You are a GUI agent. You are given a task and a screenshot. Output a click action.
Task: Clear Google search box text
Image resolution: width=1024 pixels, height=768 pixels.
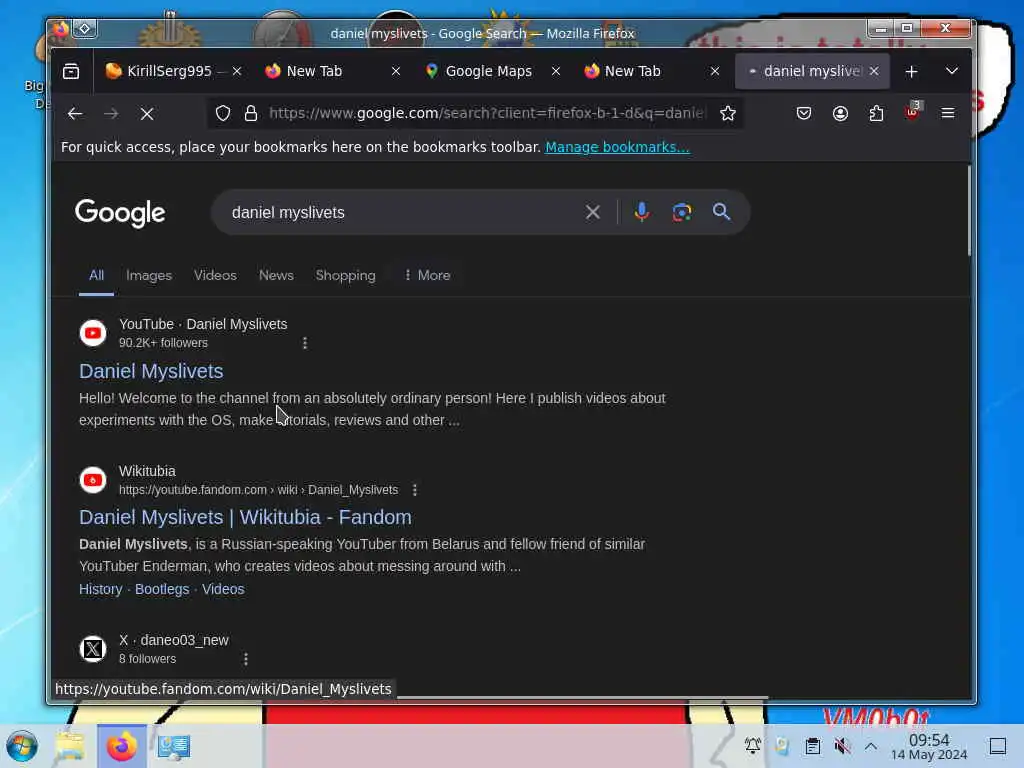pyautogui.click(x=592, y=212)
